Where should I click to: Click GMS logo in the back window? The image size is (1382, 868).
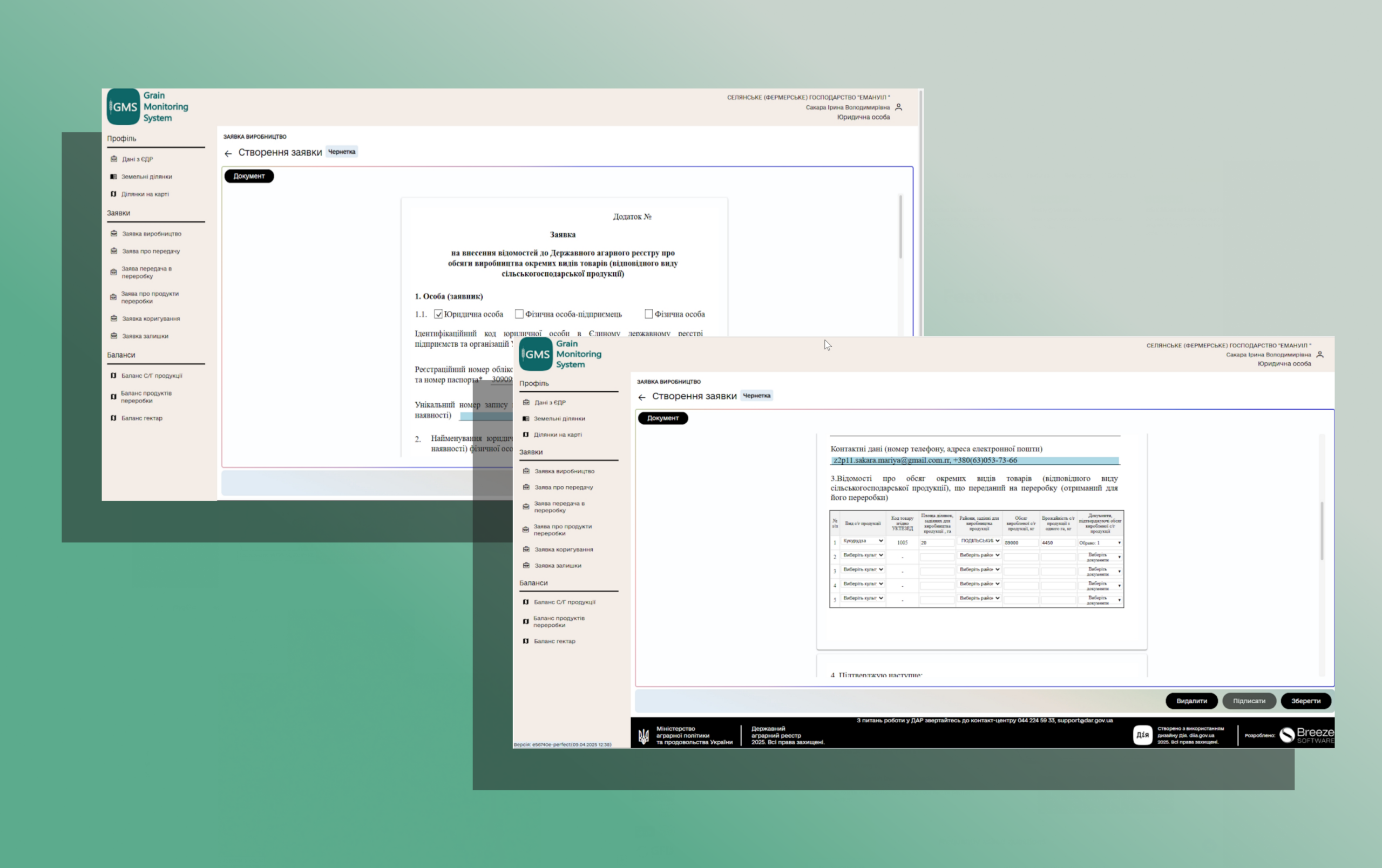coord(124,107)
